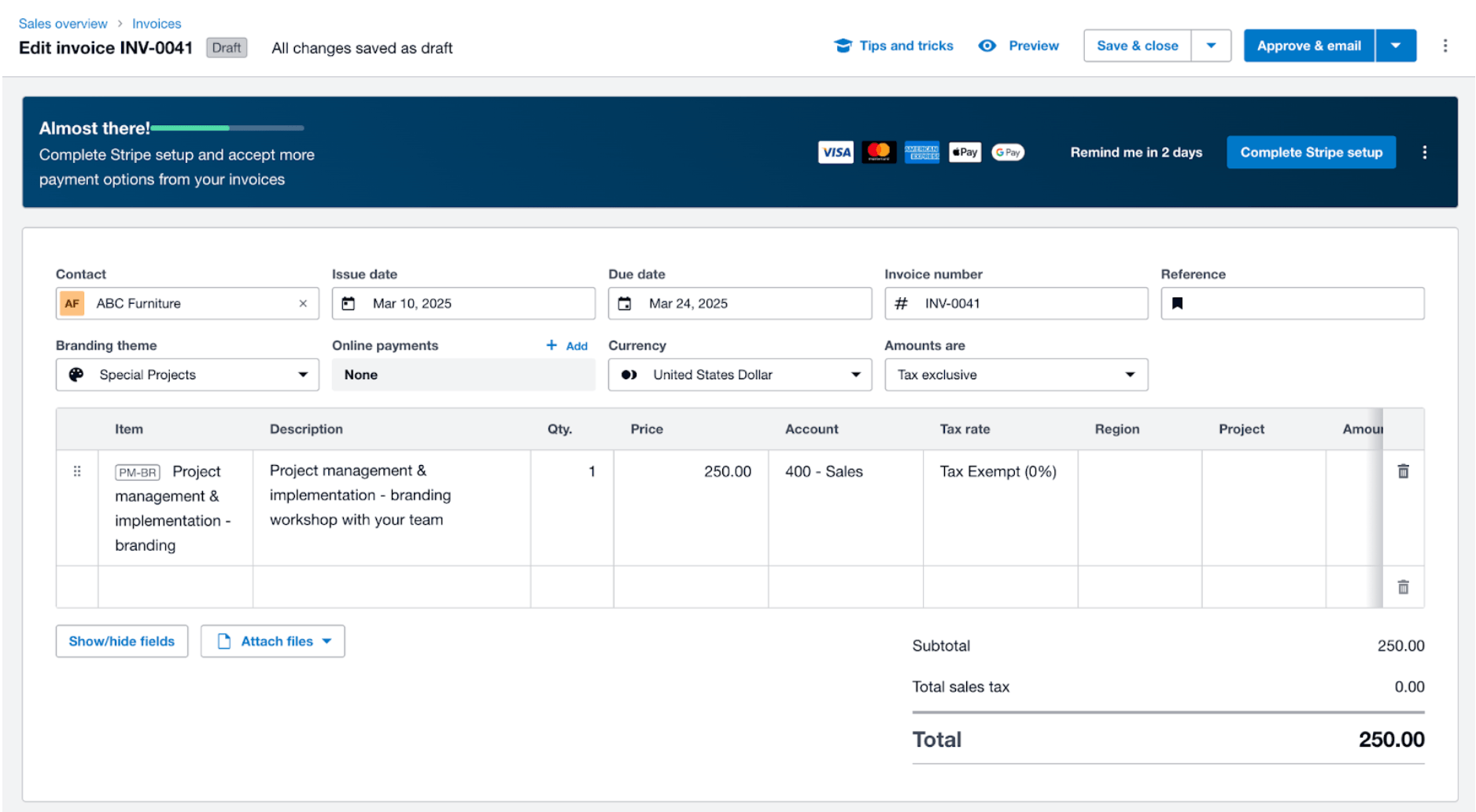
Task: Grab the drag handle on the line item
Action: (76, 471)
